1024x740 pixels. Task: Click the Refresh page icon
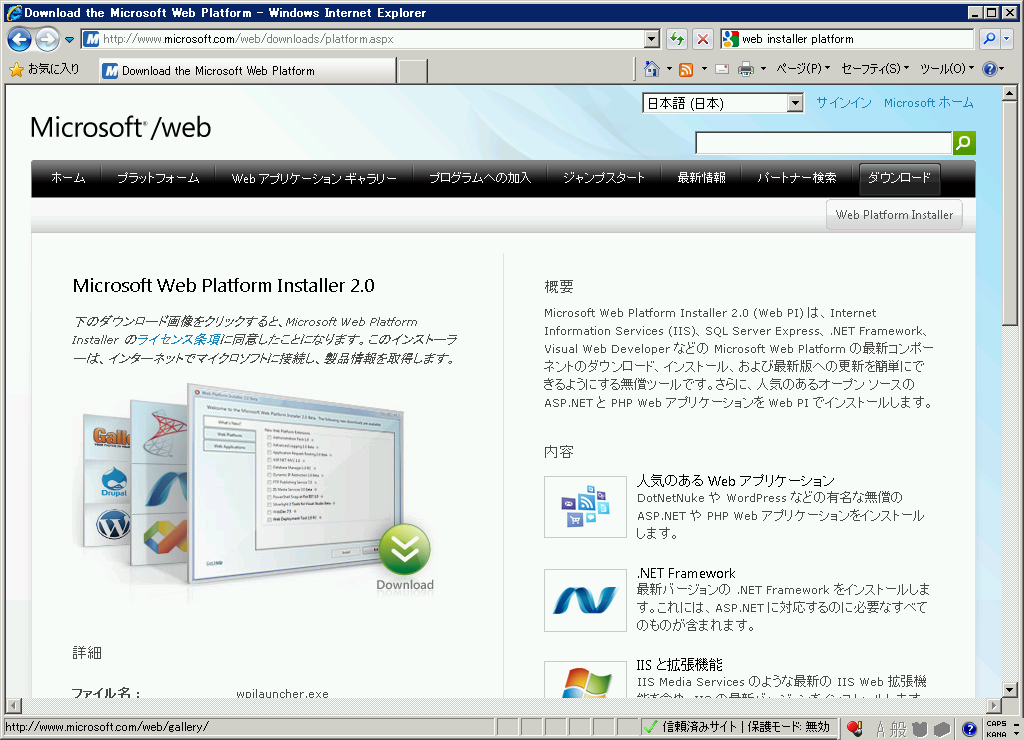[x=677, y=39]
